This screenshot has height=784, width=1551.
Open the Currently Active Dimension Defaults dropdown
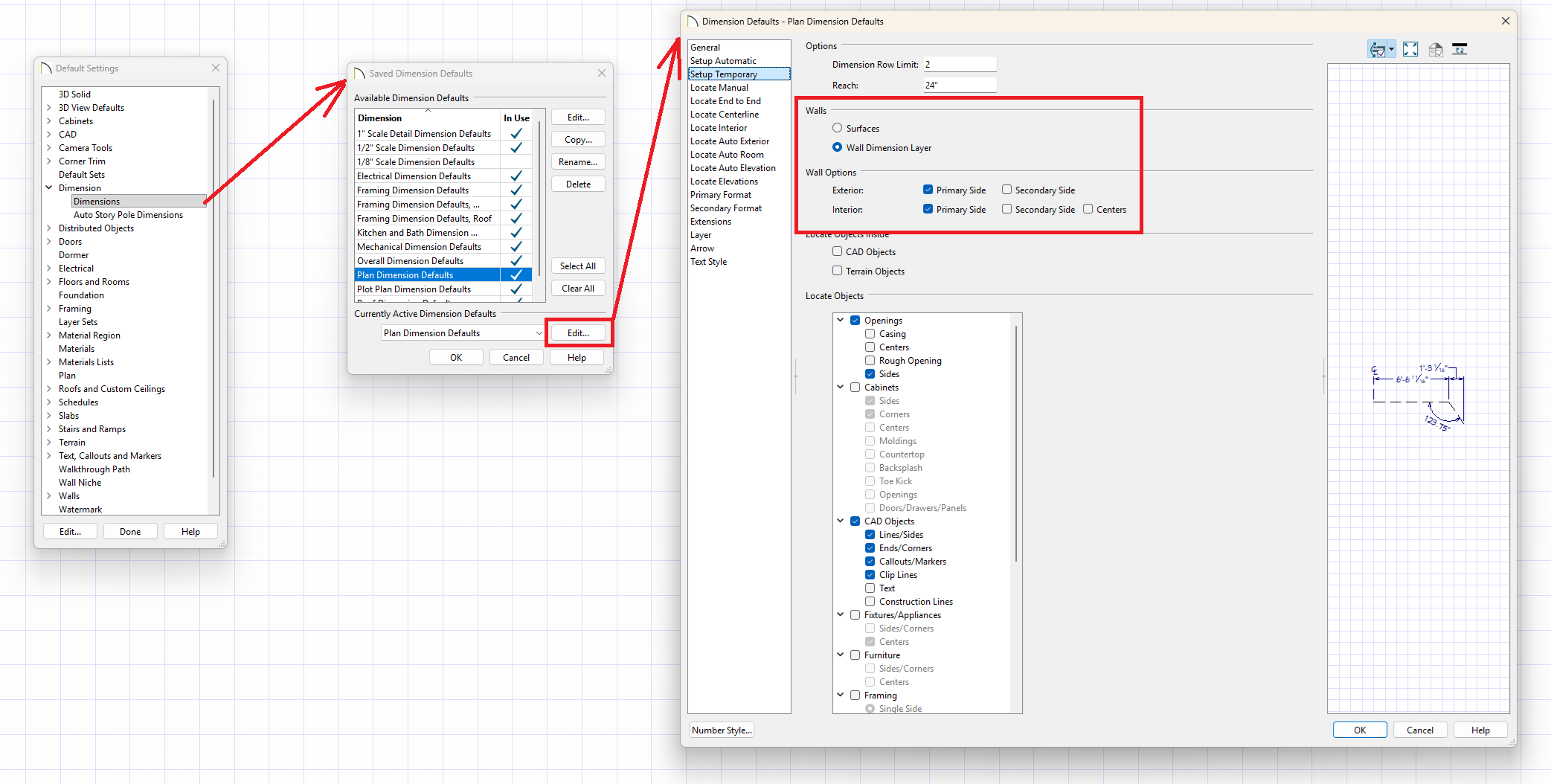coord(539,333)
